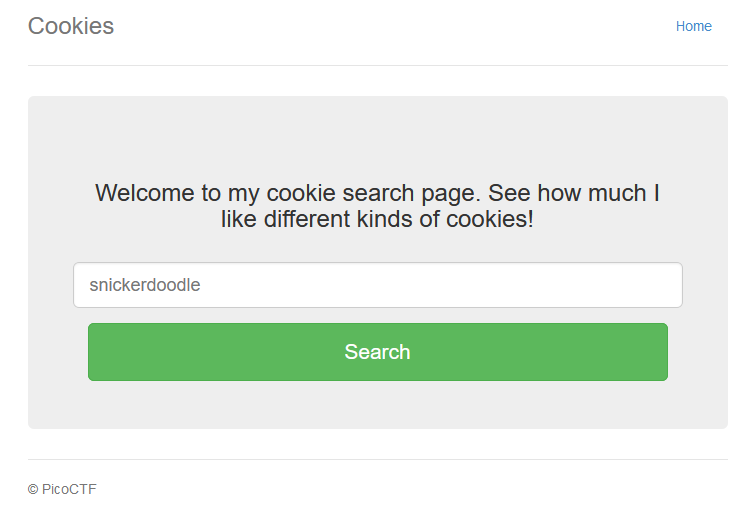The image size is (739, 515).
Task: Click the Cookies brand in the navbar
Action: (71, 26)
